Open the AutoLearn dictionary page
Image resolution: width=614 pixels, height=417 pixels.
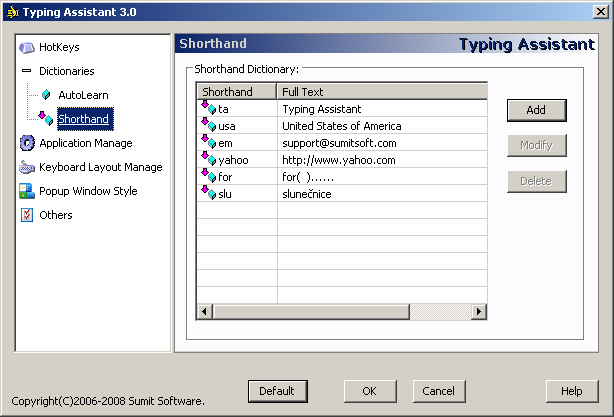pyautogui.click(x=83, y=95)
